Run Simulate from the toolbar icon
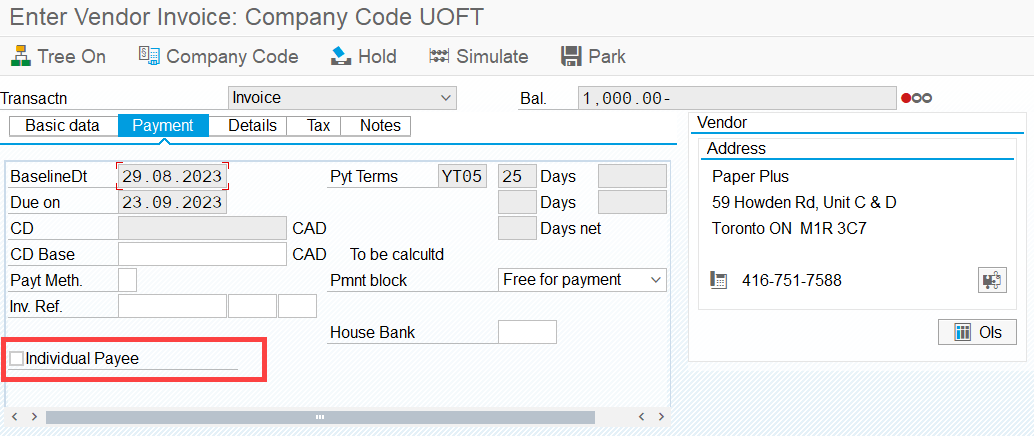The image size is (1034, 436). point(439,56)
